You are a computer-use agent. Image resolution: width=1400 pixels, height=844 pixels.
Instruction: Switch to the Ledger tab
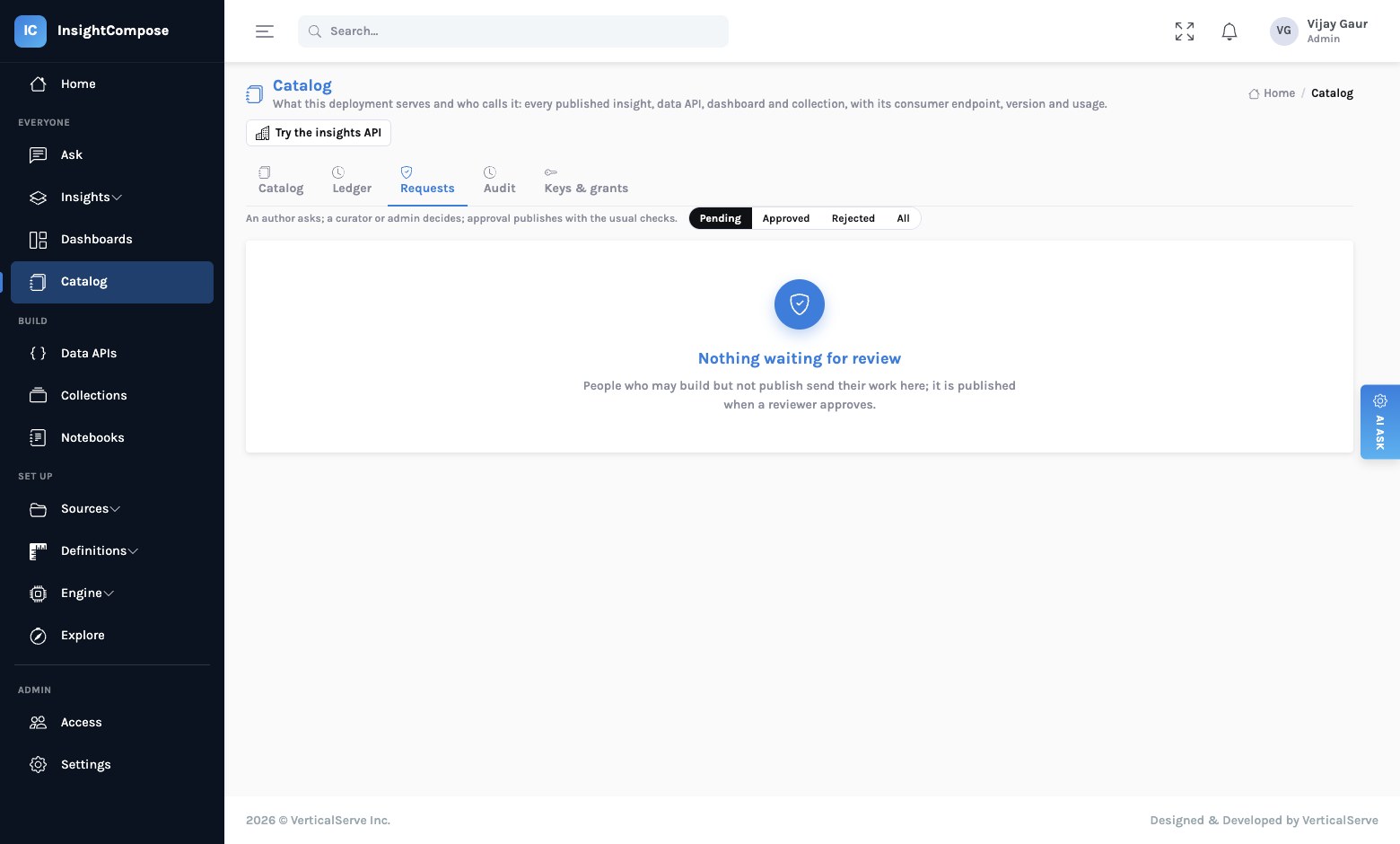(x=352, y=180)
